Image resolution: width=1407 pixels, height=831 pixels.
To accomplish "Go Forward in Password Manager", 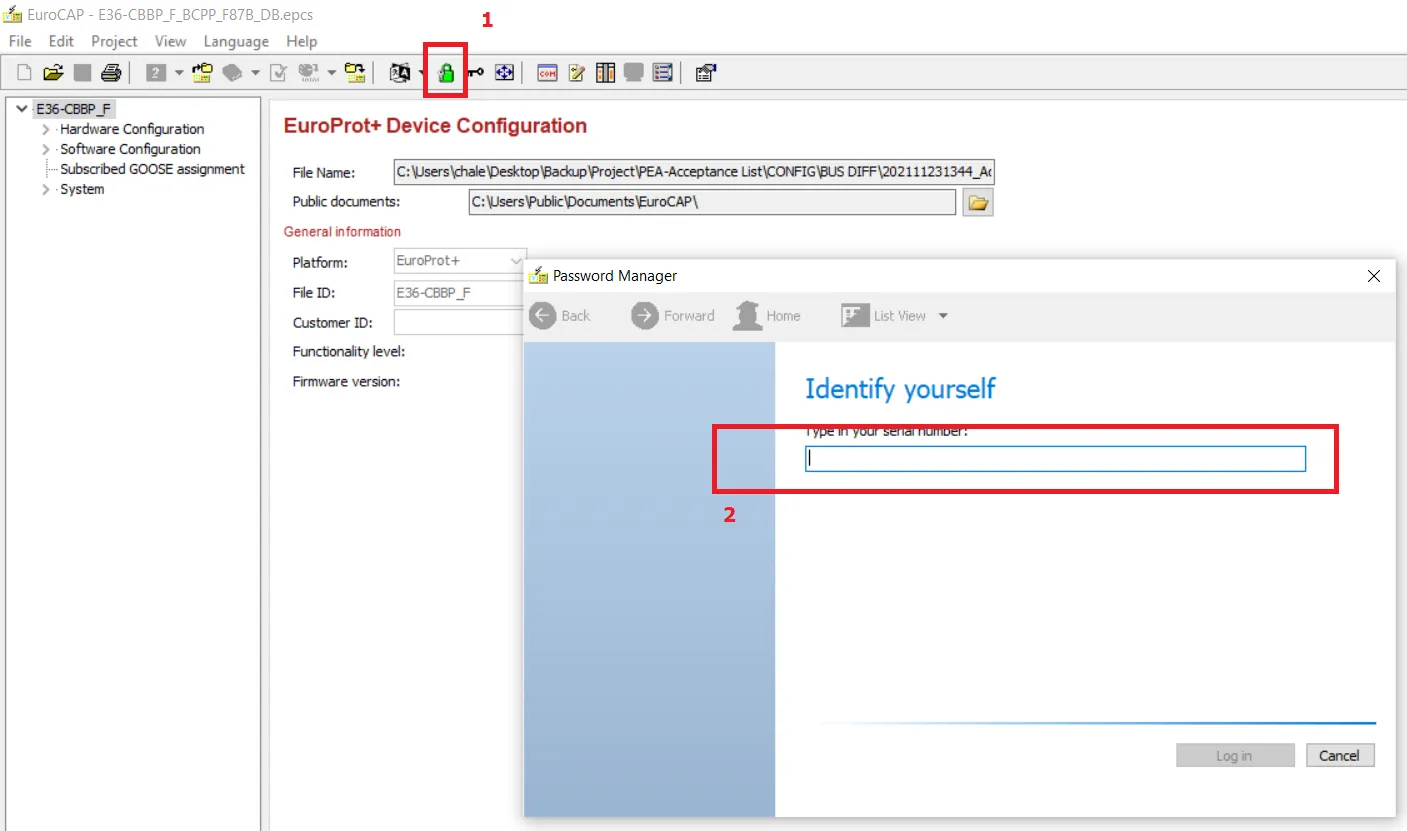I will tap(673, 316).
